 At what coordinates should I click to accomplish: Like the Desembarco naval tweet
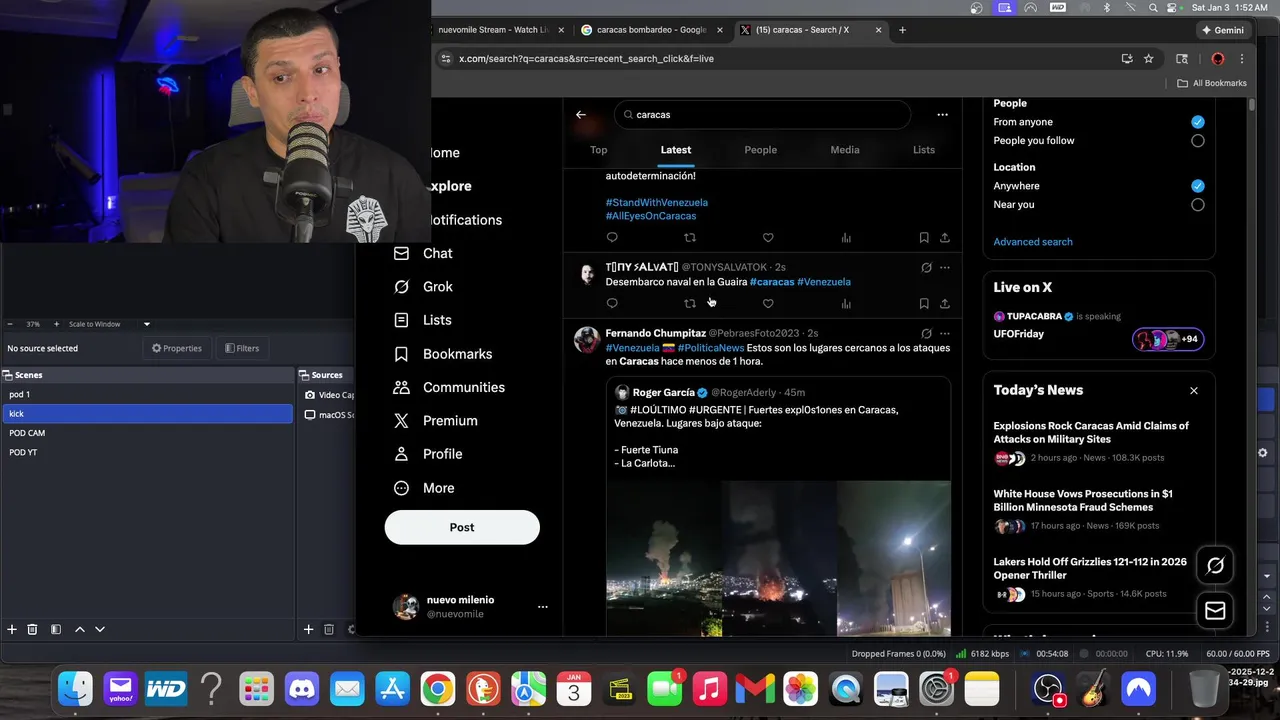[x=768, y=304]
